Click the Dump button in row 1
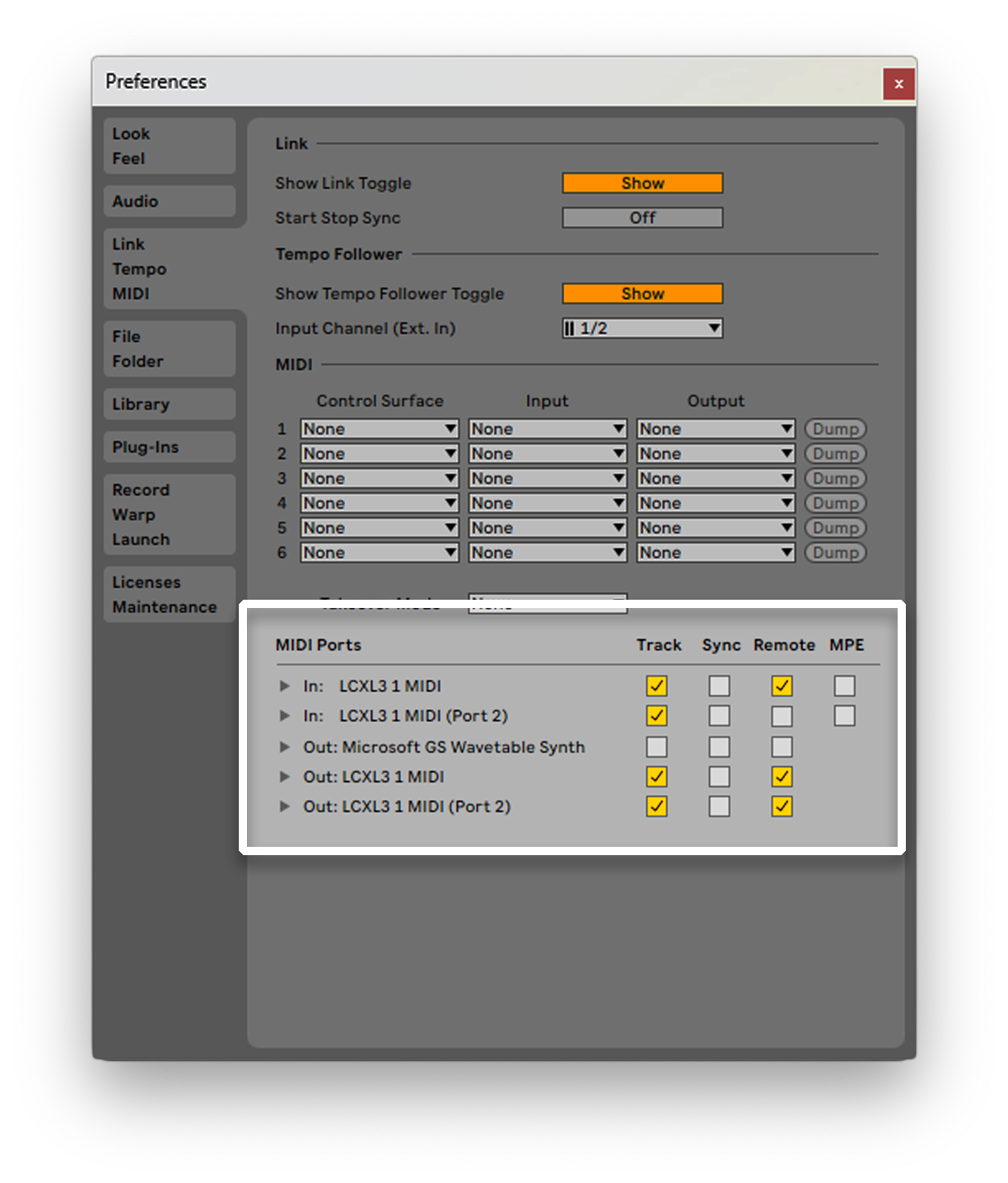Screen dimensions: 1008x1183 coord(835,428)
